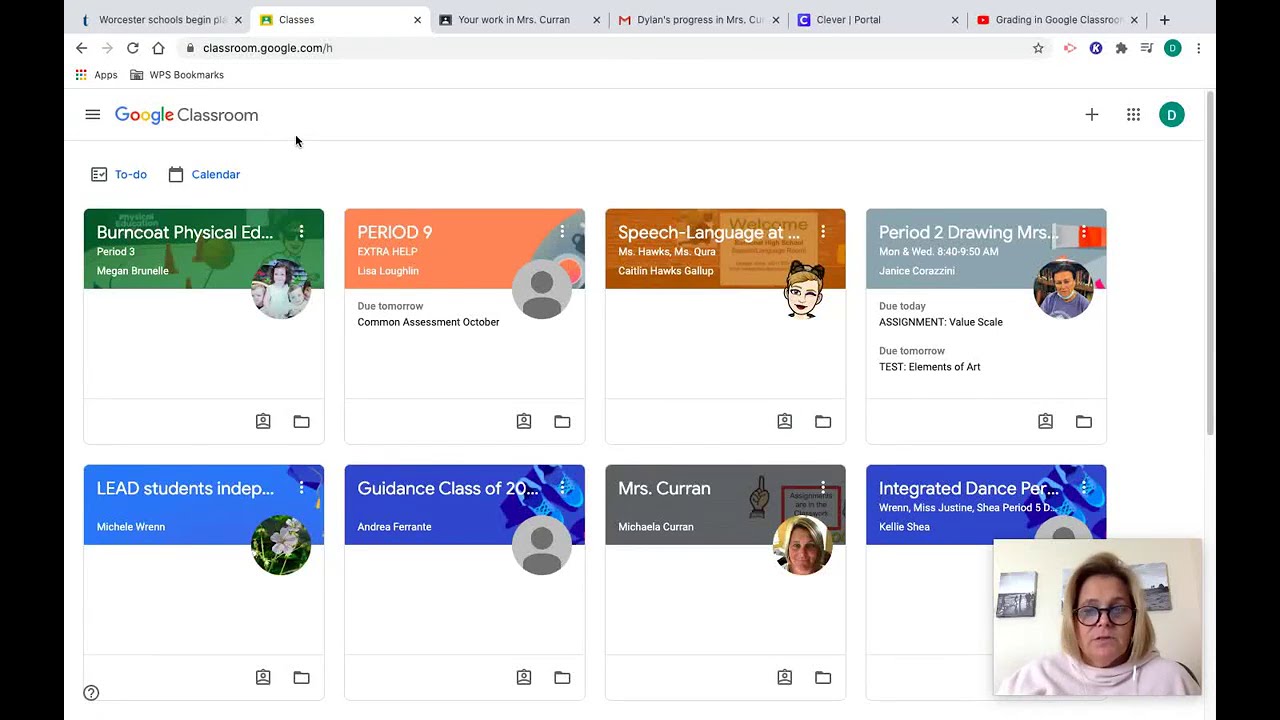1280x720 pixels.
Task: Open the main hamburger menu
Action: [93, 115]
